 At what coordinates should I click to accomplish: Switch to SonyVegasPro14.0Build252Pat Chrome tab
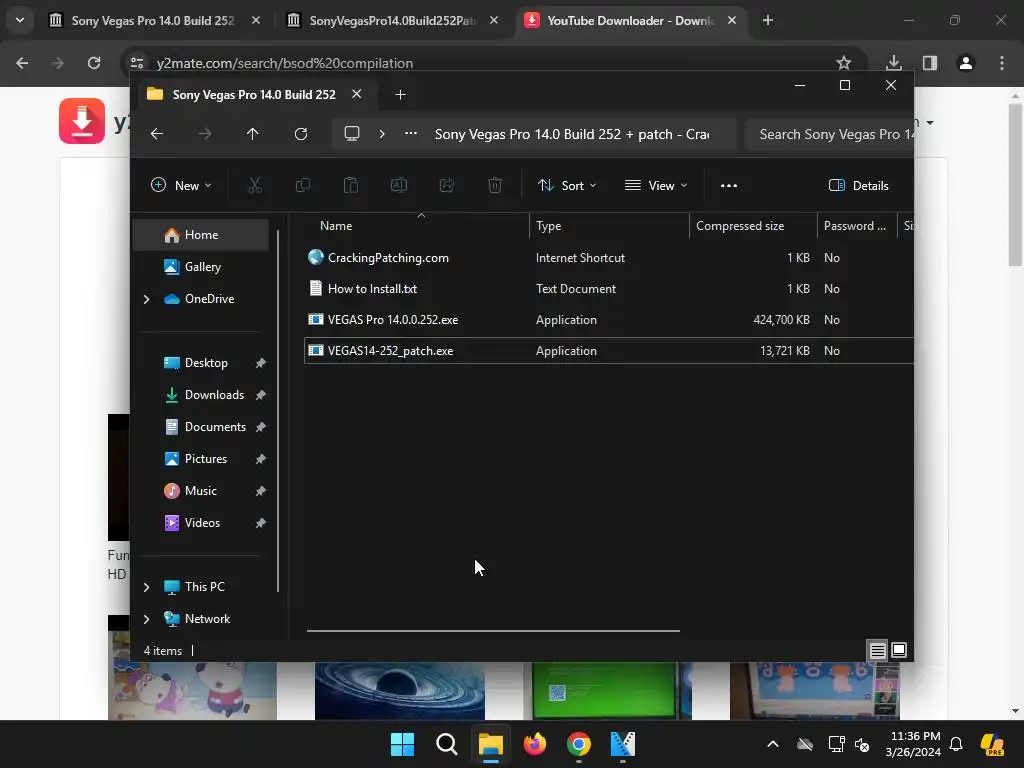391,20
